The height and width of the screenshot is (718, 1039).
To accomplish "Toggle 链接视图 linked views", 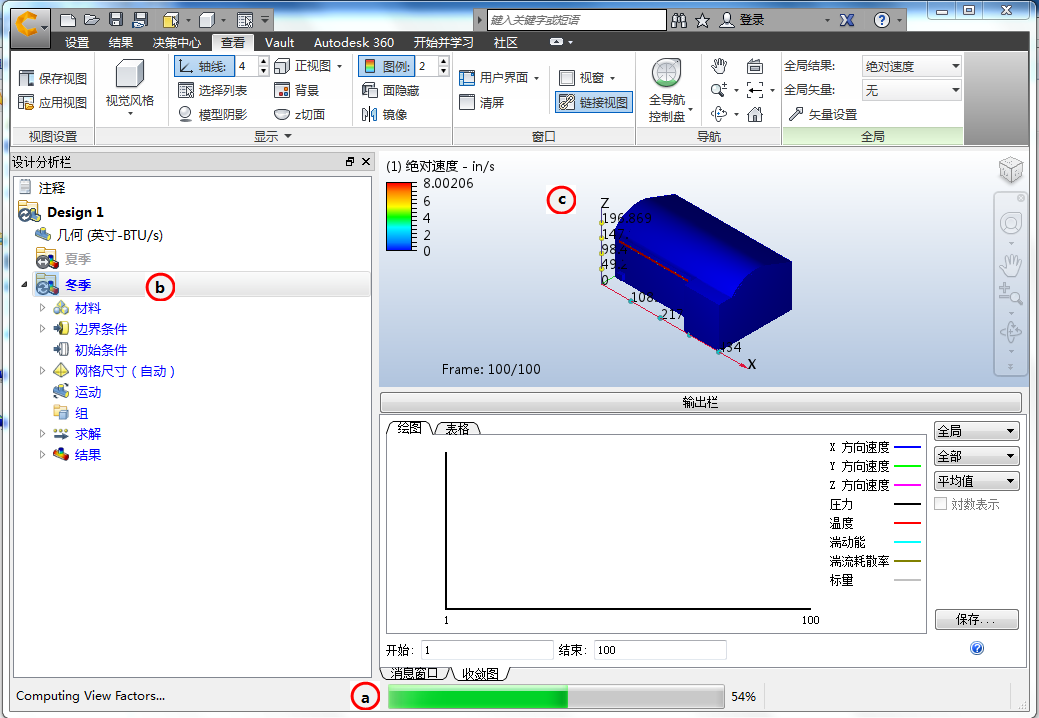I will 594,102.
